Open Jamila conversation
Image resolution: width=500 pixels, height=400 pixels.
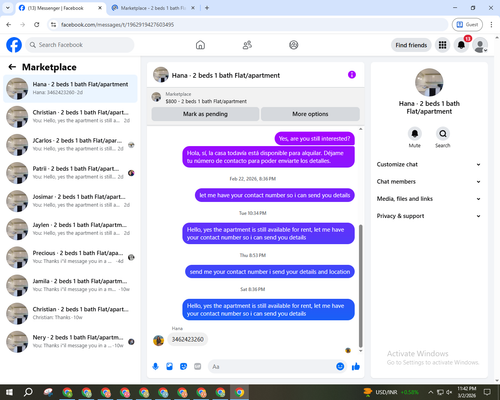click(70, 285)
